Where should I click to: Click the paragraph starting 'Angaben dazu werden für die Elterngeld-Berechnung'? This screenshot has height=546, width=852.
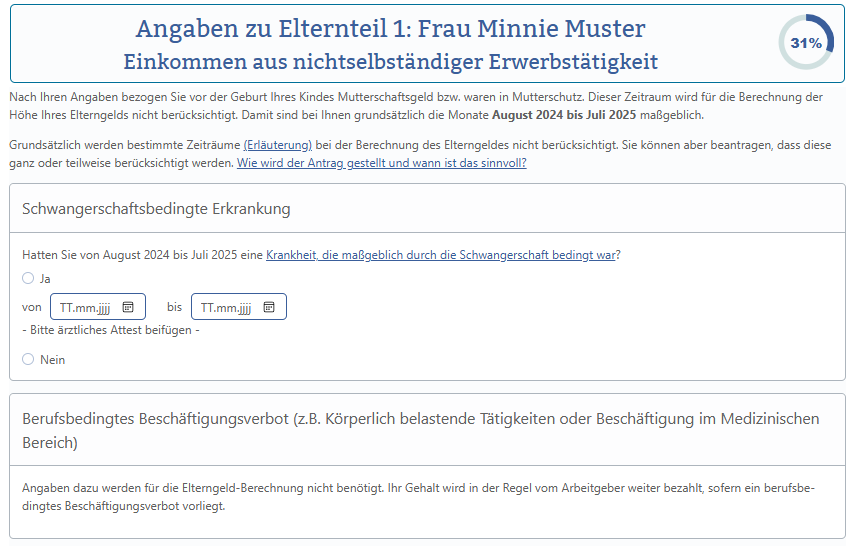418,497
